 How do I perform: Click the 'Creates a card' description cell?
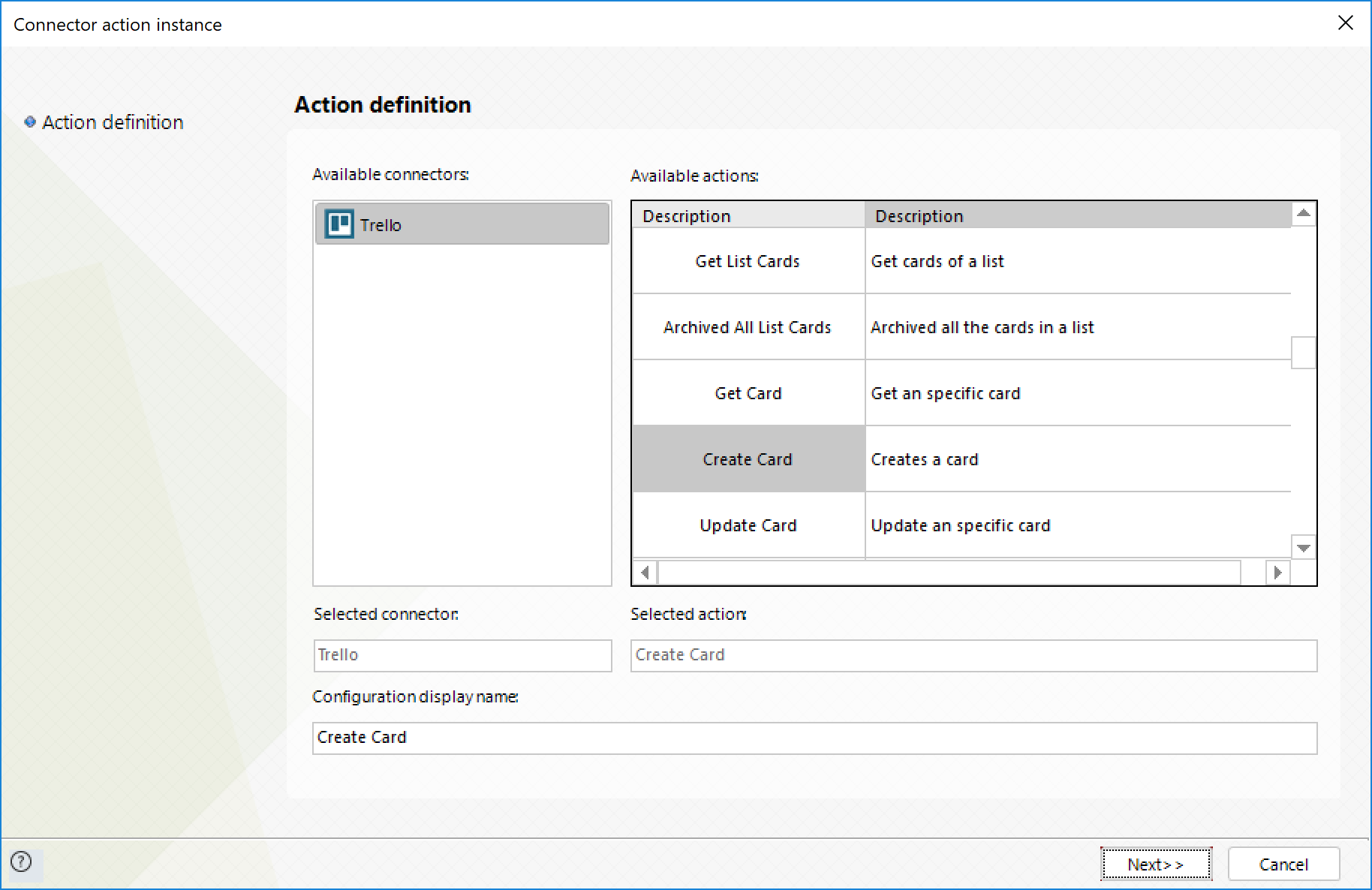(x=1078, y=459)
